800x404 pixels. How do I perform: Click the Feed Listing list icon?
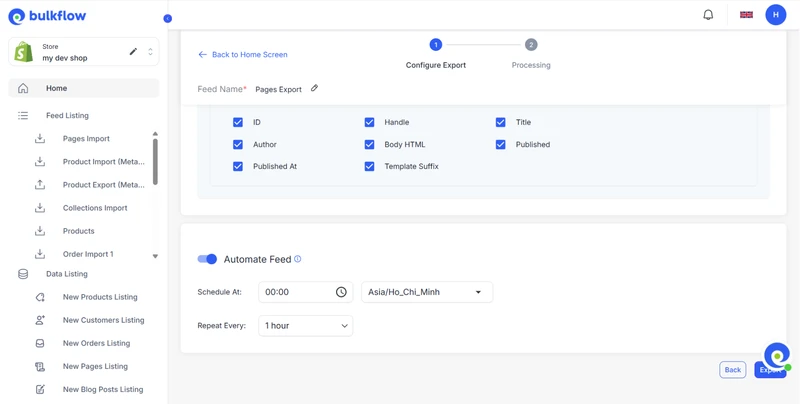coord(23,116)
